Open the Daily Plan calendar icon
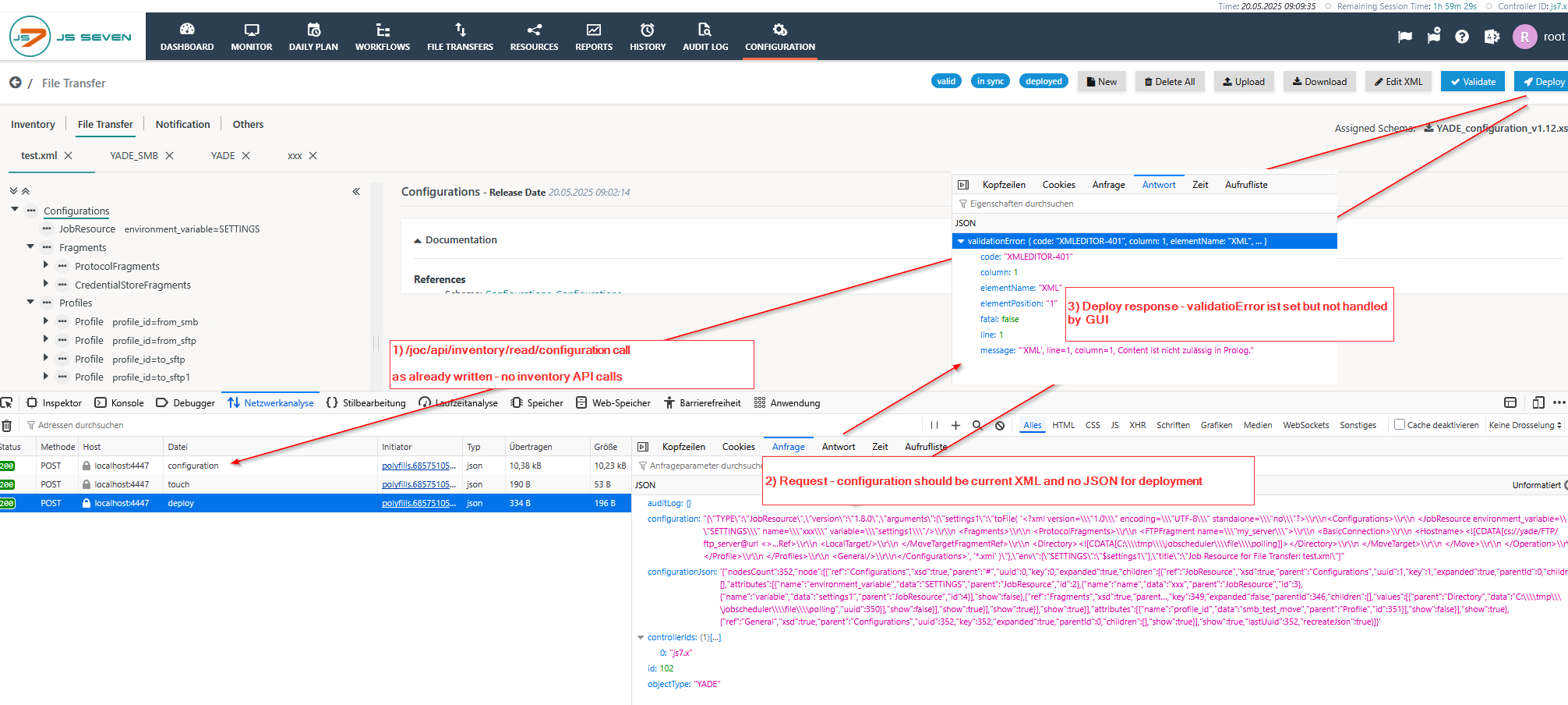 (313, 30)
